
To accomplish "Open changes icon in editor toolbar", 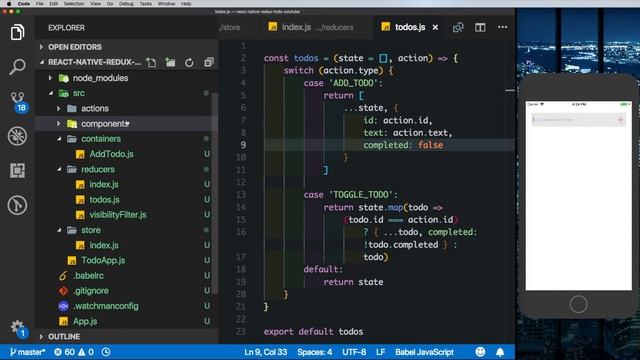I will point(458,27).
